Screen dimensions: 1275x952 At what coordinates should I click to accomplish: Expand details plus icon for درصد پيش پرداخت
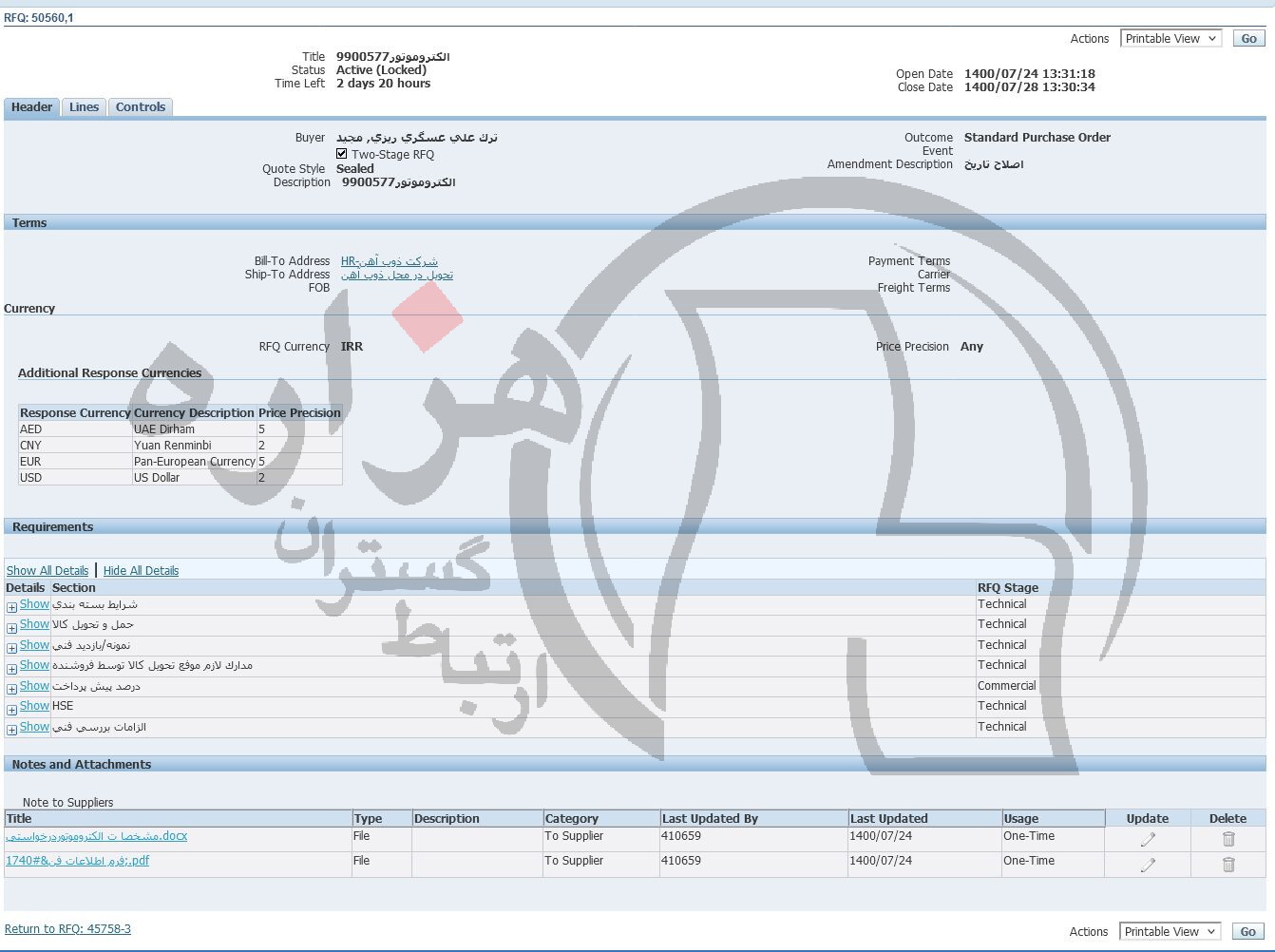(11, 689)
